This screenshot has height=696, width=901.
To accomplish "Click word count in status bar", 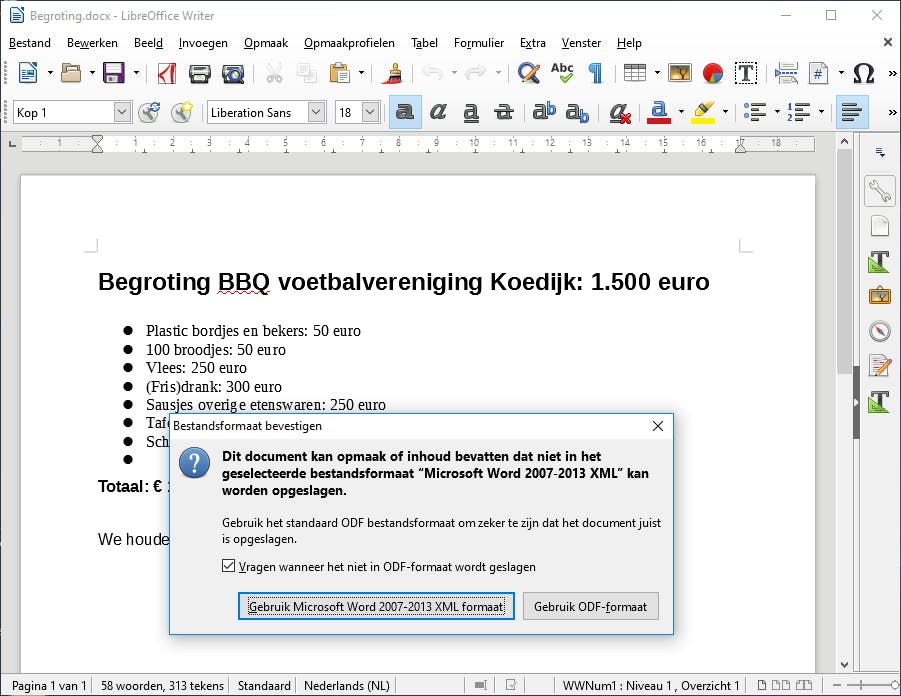I will [162, 686].
